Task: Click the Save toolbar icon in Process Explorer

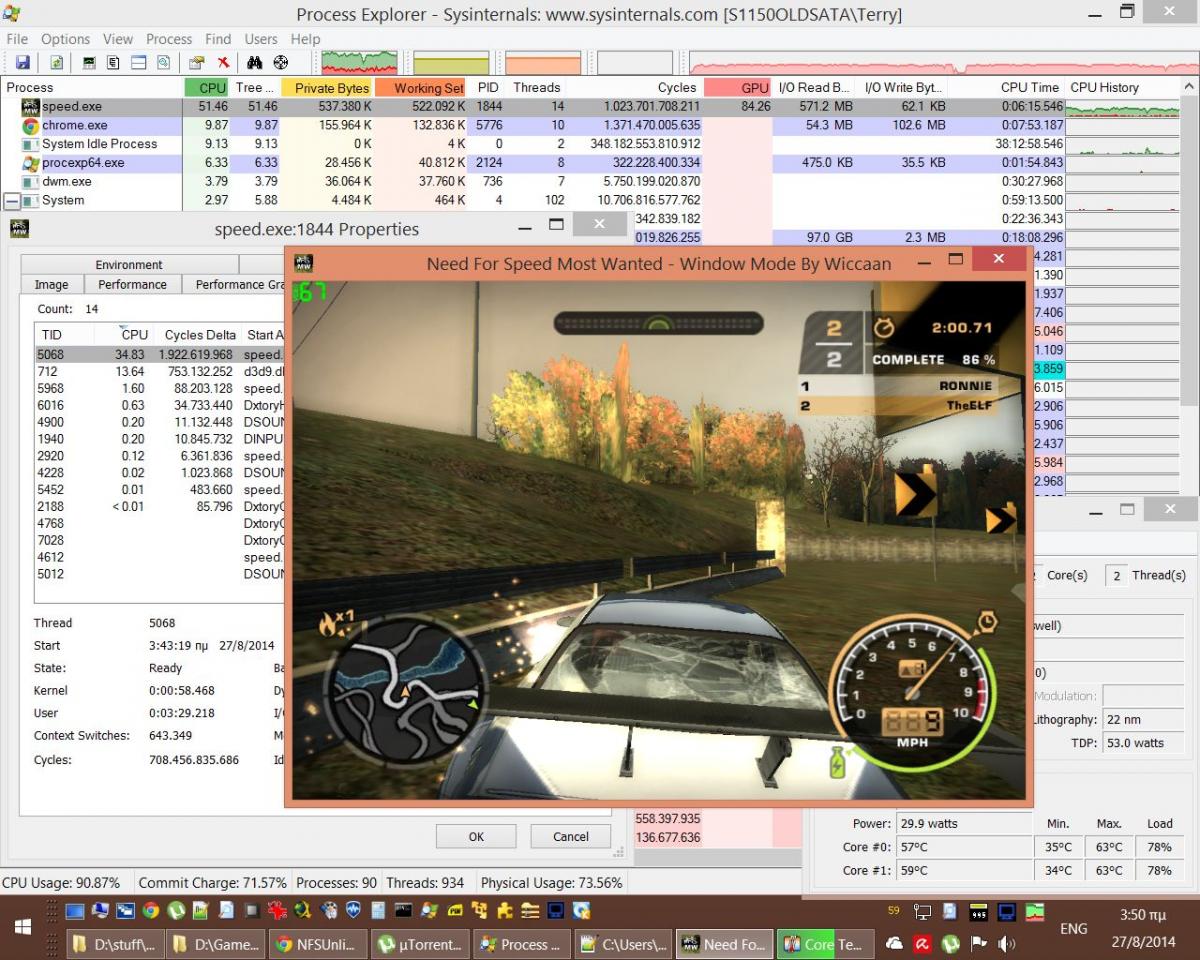Action: [23, 63]
